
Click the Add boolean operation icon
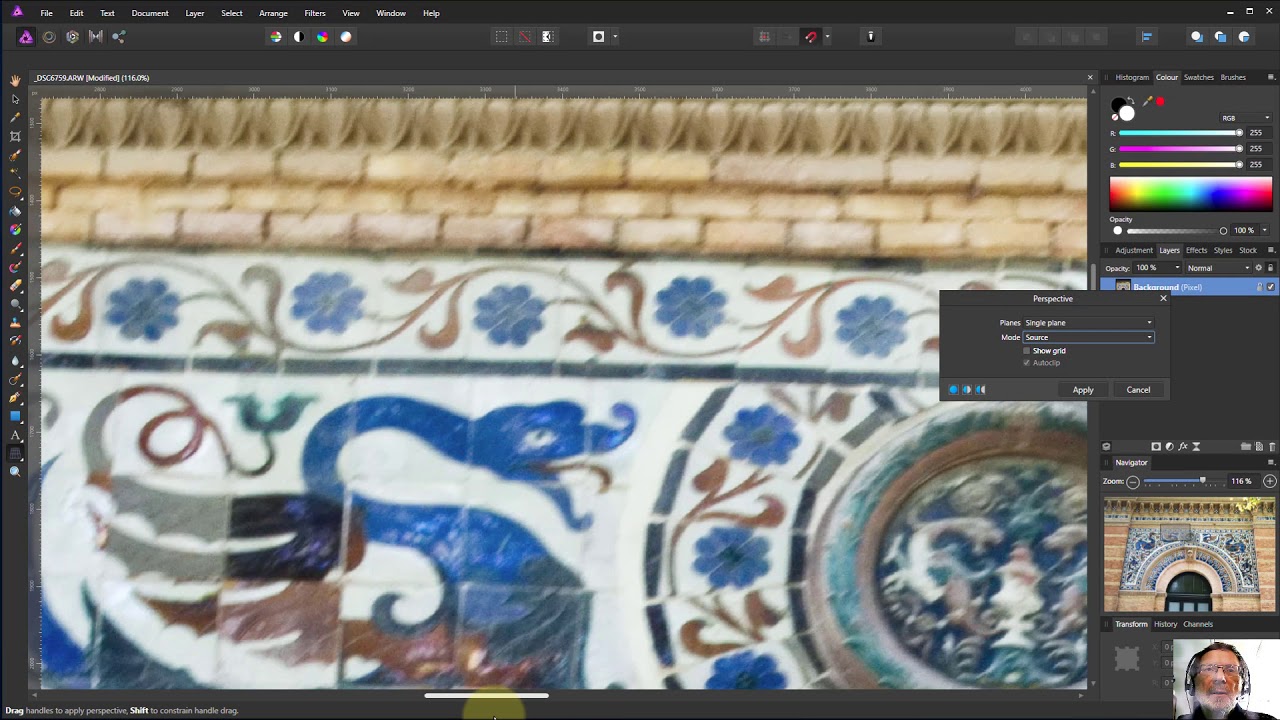click(1196, 37)
